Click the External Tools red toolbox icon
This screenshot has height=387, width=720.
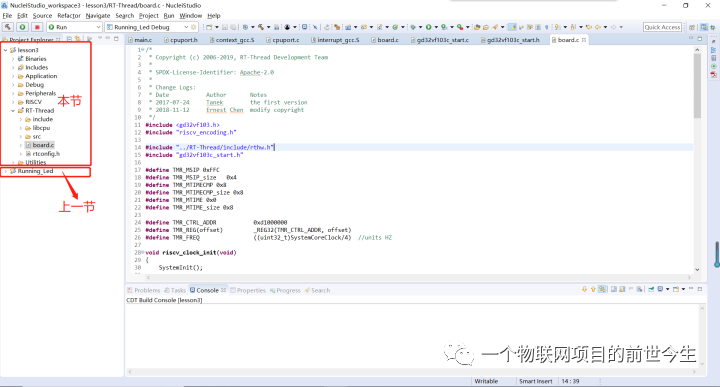(460, 27)
